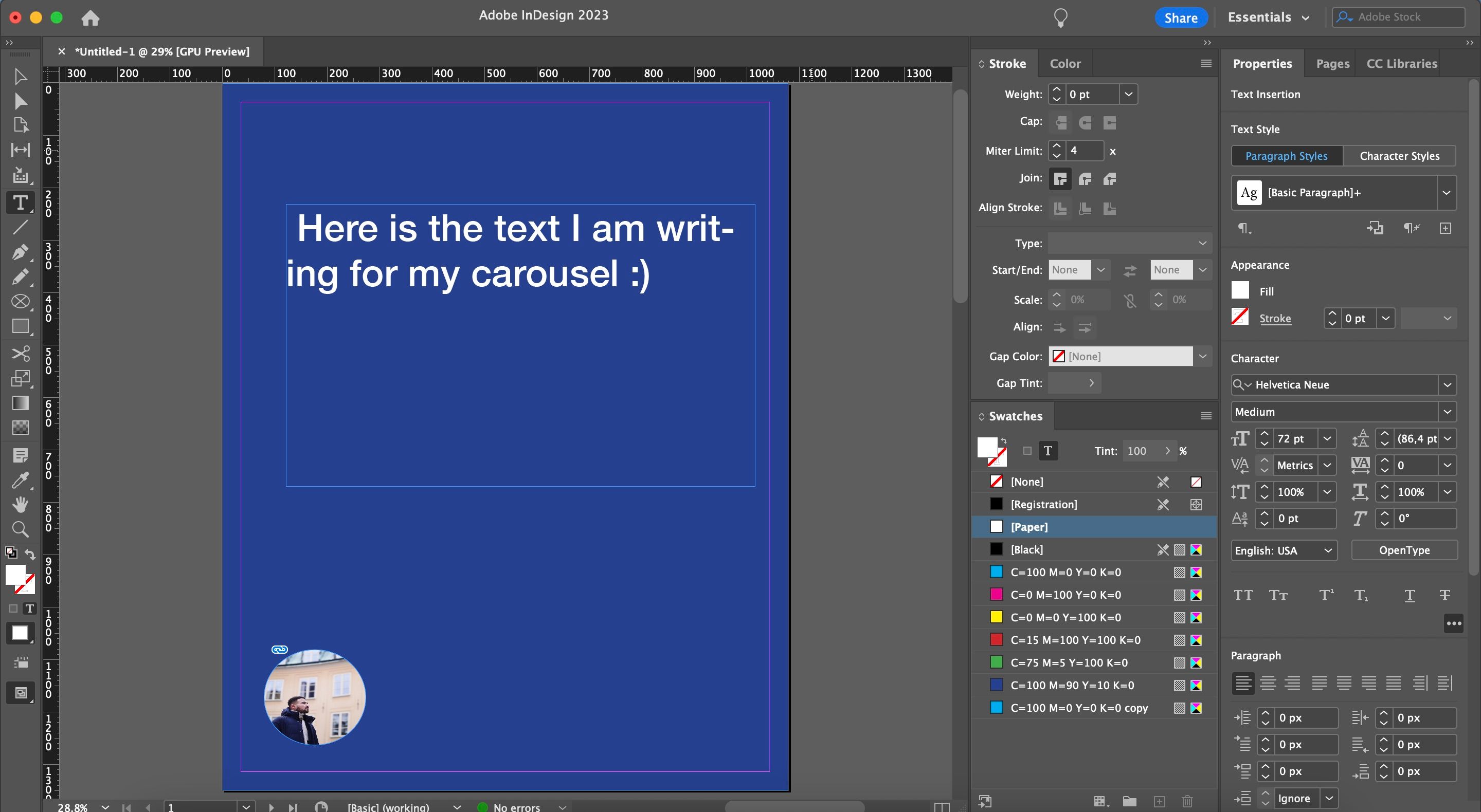Select the Type tool
1481x812 pixels.
click(20, 202)
